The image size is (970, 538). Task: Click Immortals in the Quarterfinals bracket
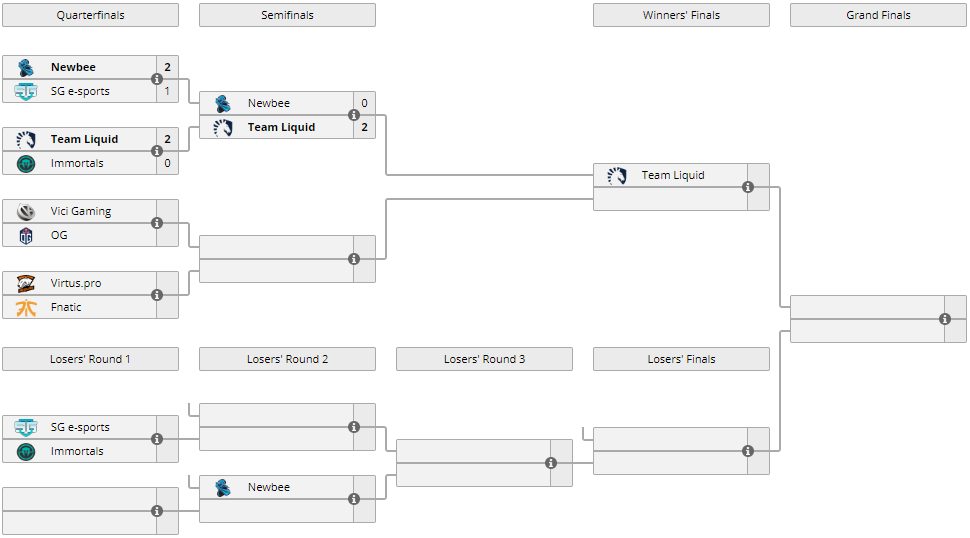tap(77, 163)
